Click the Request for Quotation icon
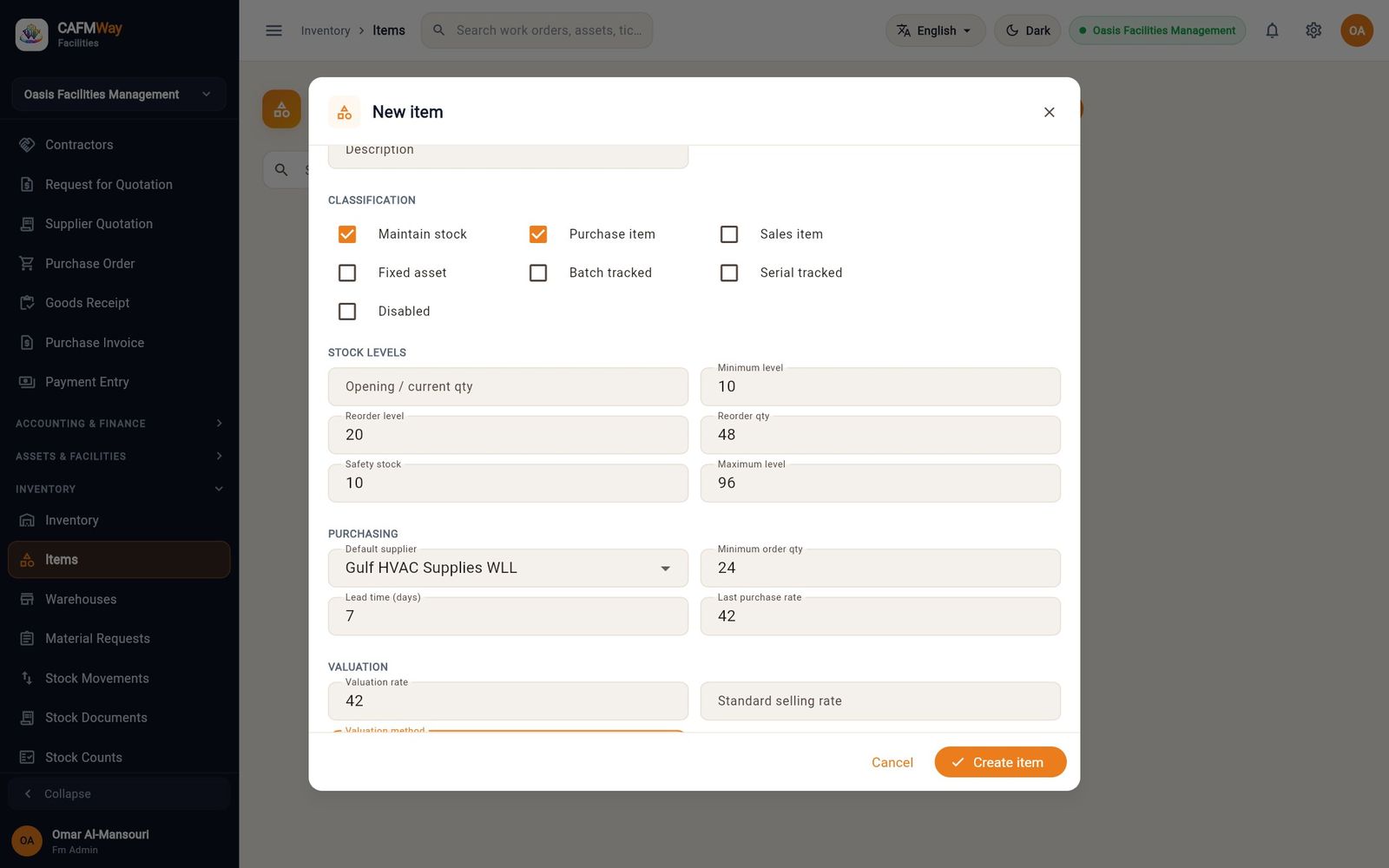The height and width of the screenshot is (868, 1389). 27,184
